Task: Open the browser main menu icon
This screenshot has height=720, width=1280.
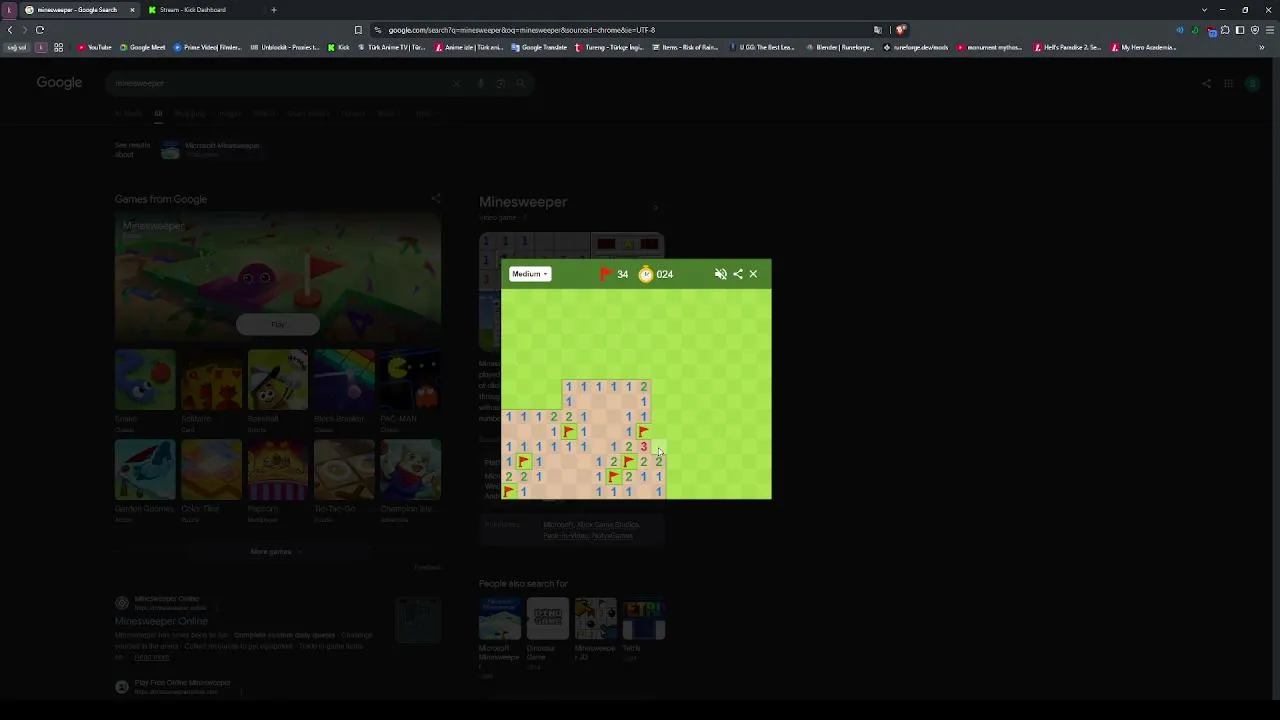Action: click(x=1270, y=30)
